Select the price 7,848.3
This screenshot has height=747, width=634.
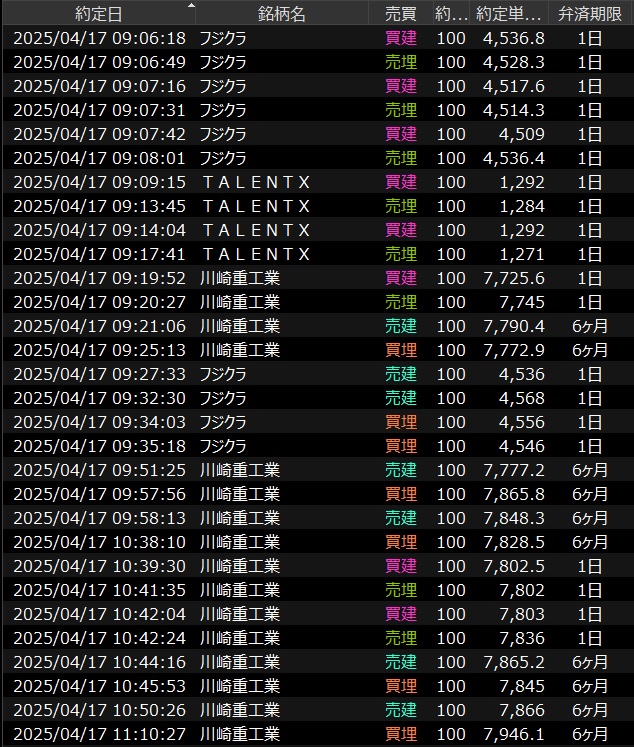click(x=513, y=518)
